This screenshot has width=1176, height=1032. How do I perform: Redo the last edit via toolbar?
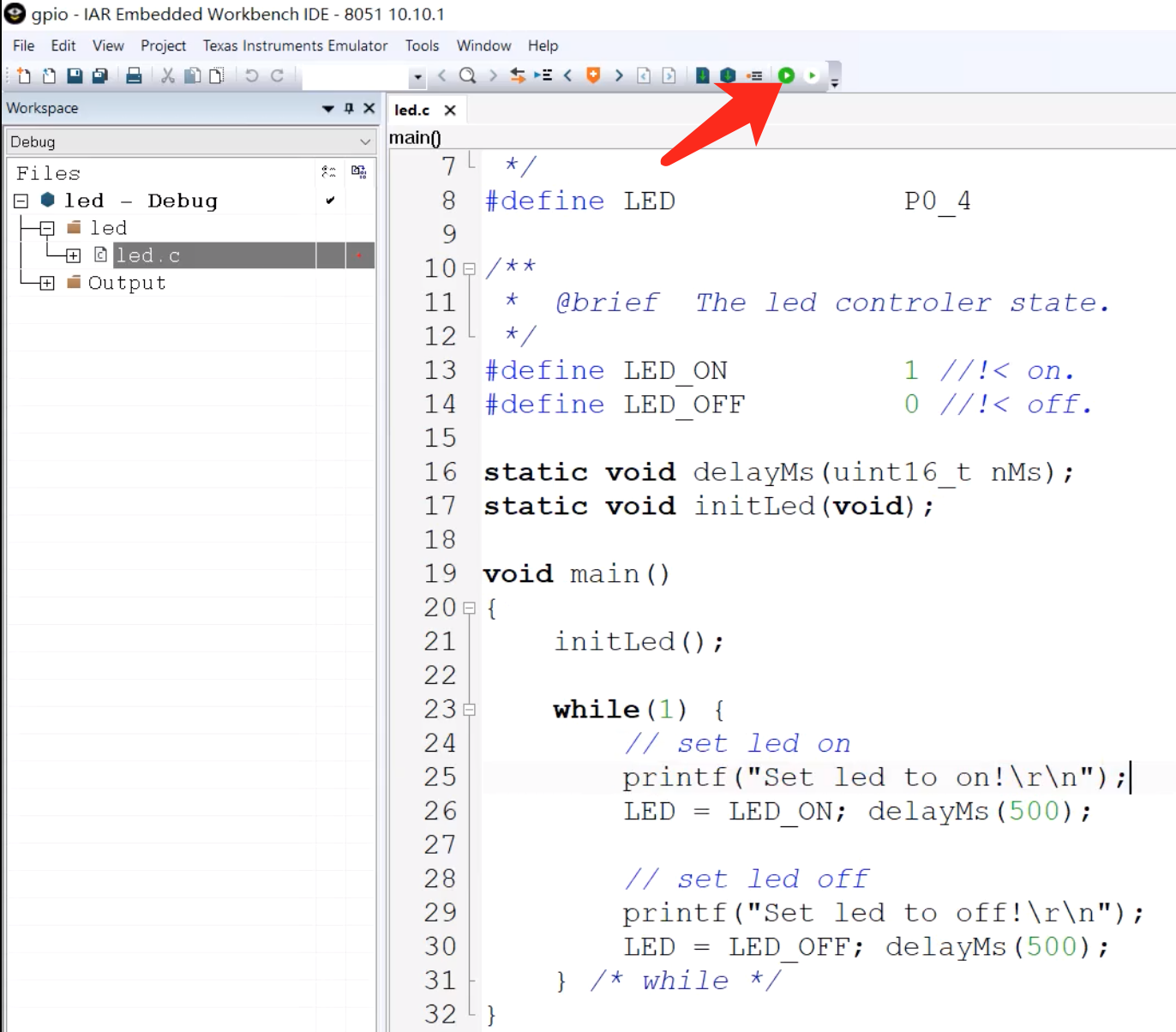(x=277, y=75)
